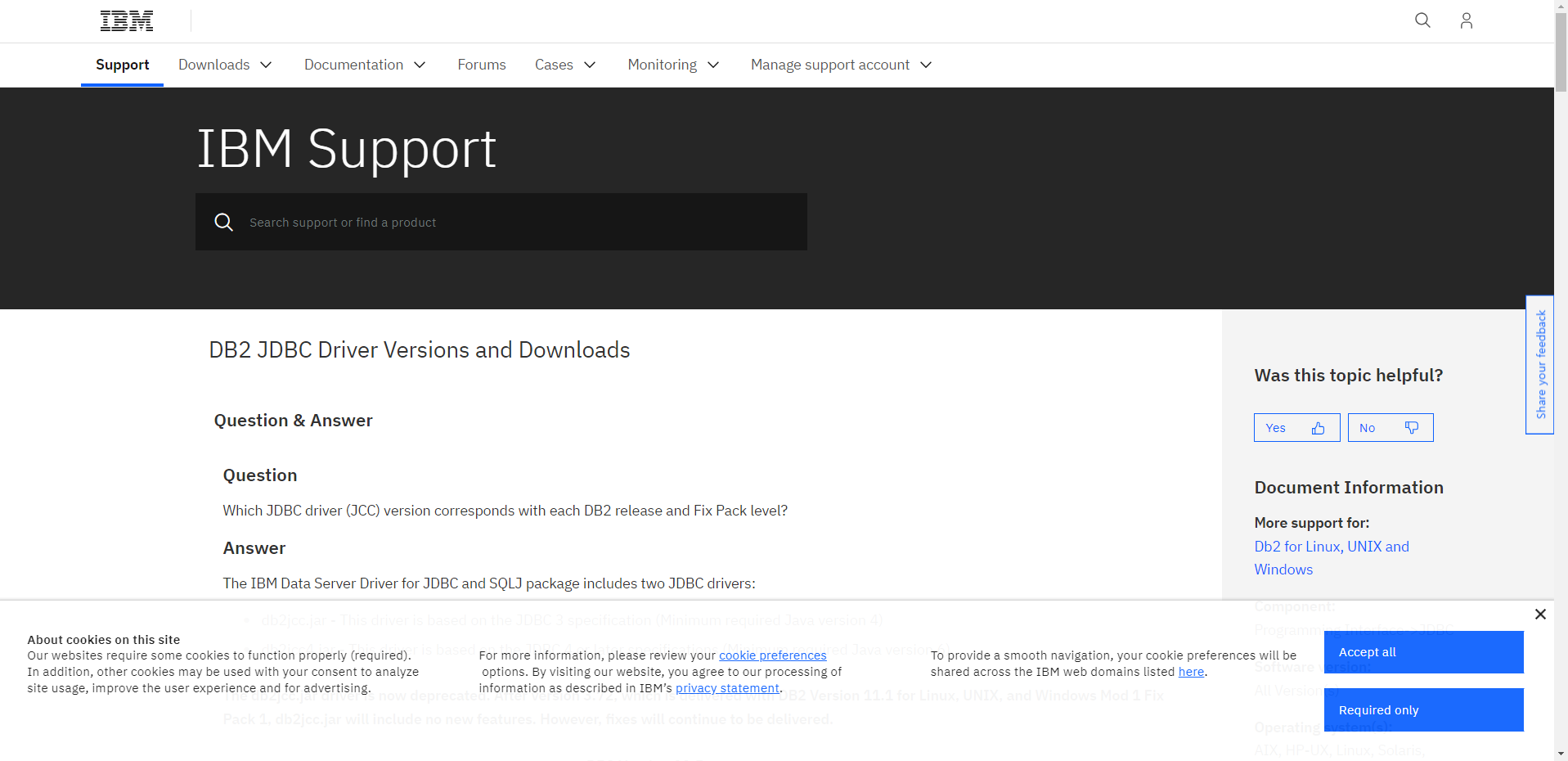Open site search magnifier icon in top bar
The height and width of the screenshot is (761, 1568).
click(x=1422, y=20)
